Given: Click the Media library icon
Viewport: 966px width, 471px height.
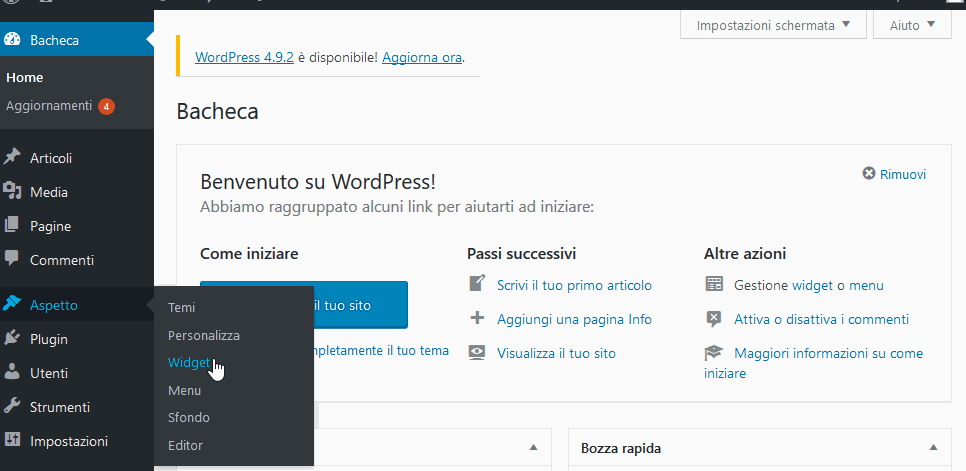Looking at the screenshot, I should click(11, 191).
